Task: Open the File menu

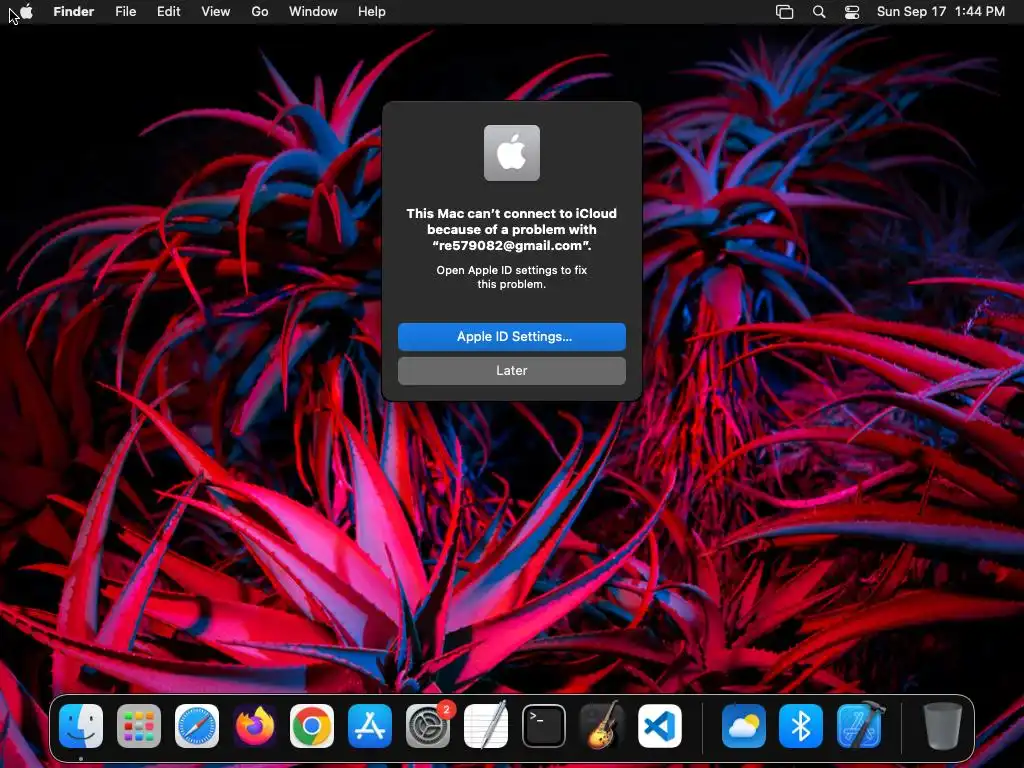Action: tap(125, 12)
